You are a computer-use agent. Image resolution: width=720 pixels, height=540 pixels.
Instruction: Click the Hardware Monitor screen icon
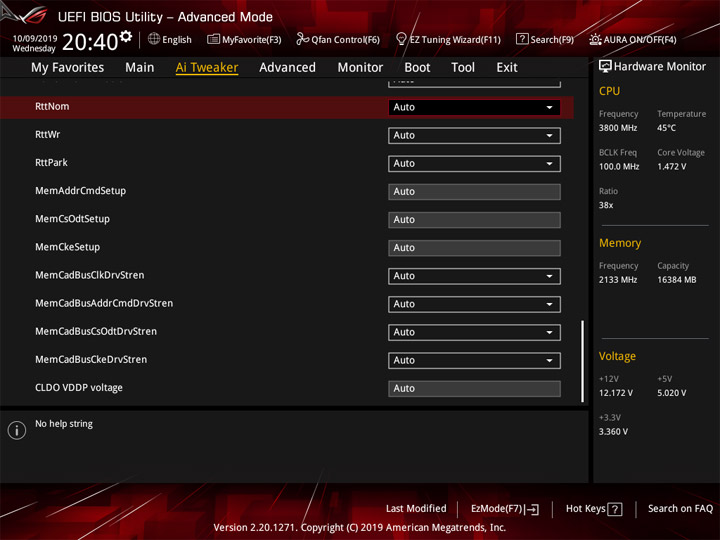(605, 66)
